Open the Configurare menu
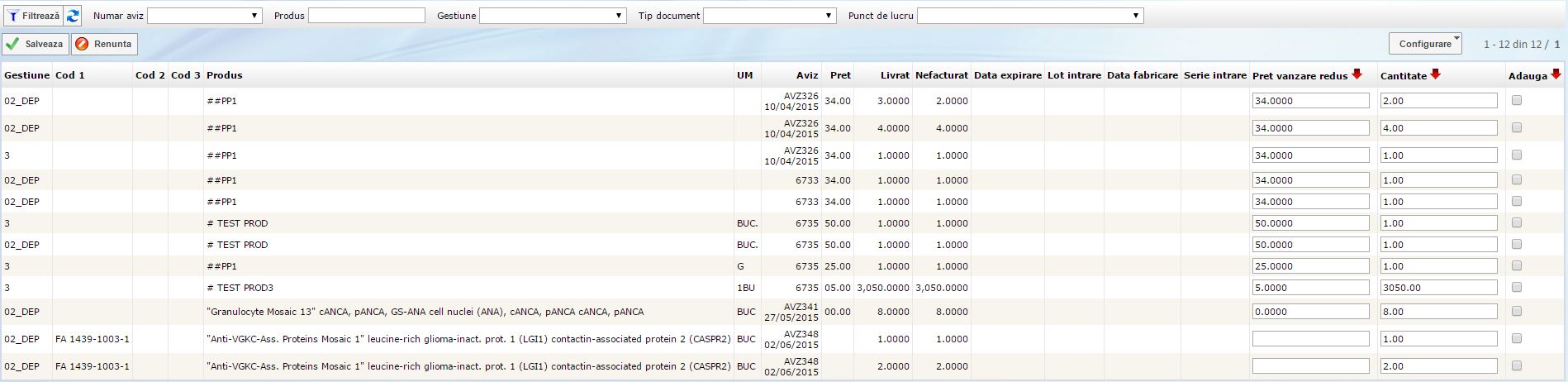1568x382 pixels. click(x=1425, y=44)
